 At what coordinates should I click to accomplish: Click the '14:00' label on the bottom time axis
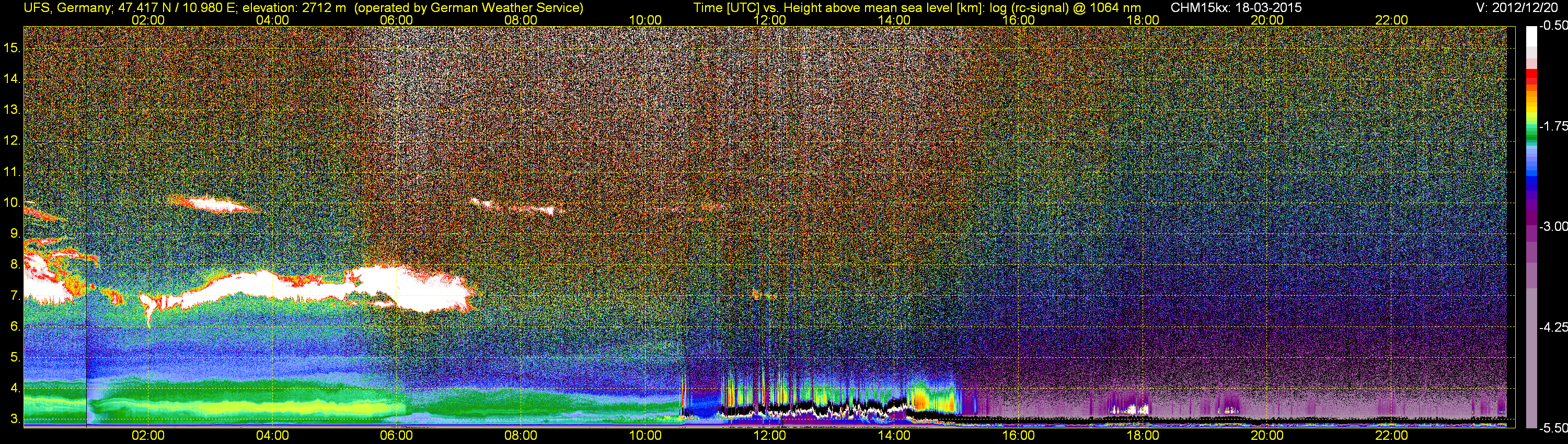[x=894, y=436]
